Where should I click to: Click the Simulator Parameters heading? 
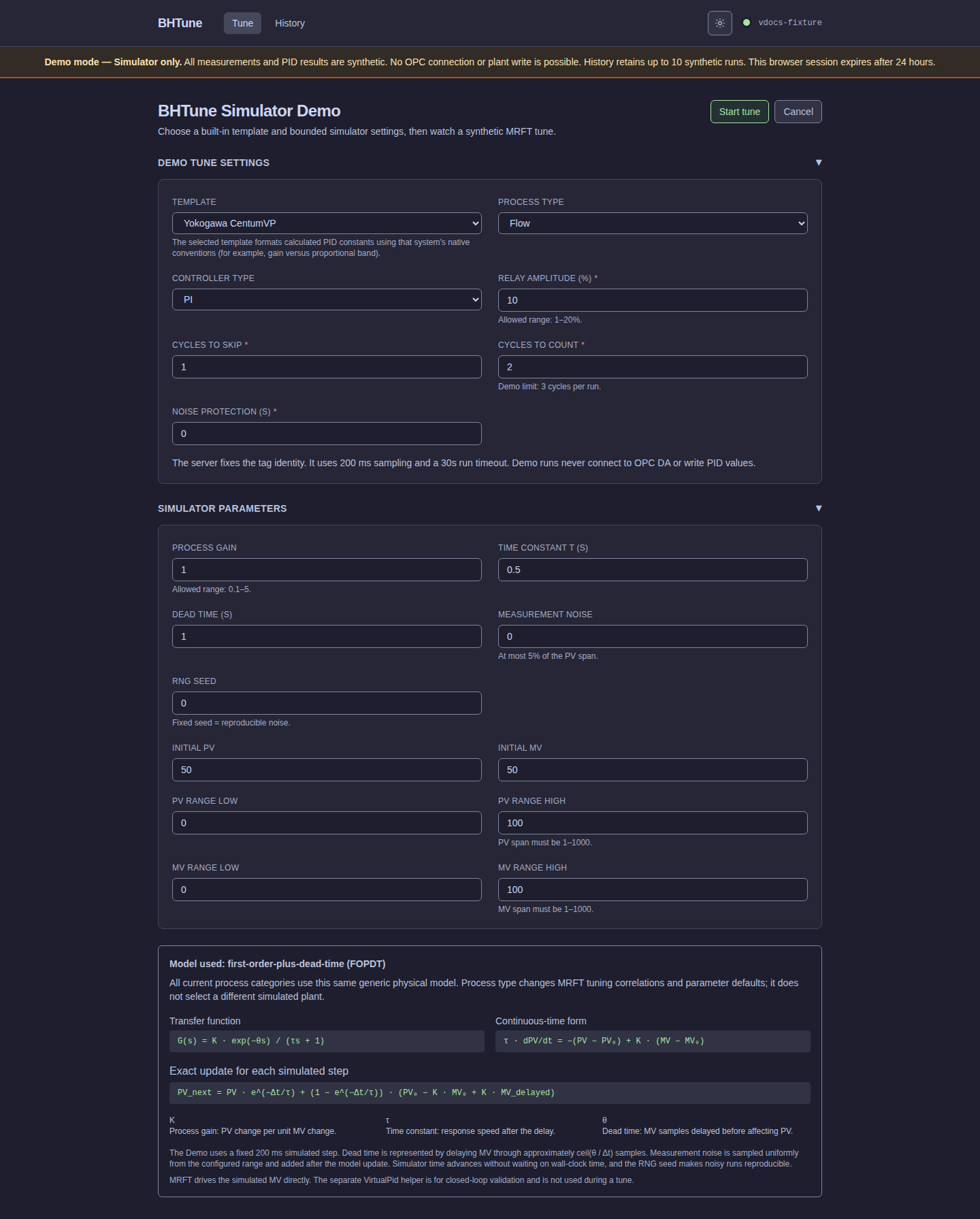[223, 508]
